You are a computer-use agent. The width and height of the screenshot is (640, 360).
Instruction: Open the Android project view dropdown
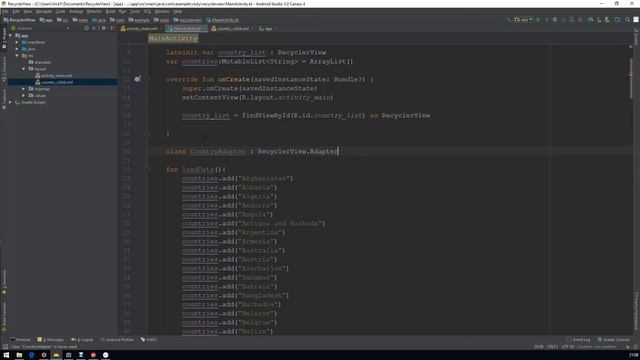click(x=40, y=28)
